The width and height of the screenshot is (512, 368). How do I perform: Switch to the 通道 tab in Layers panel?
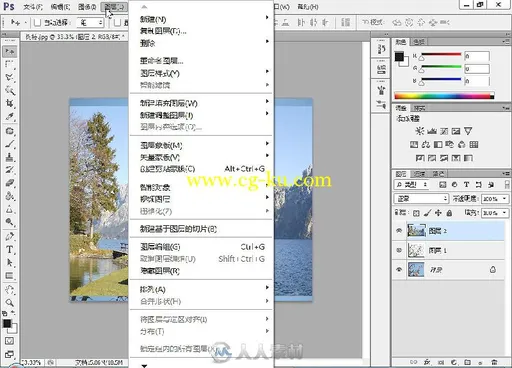click(419, 174)
